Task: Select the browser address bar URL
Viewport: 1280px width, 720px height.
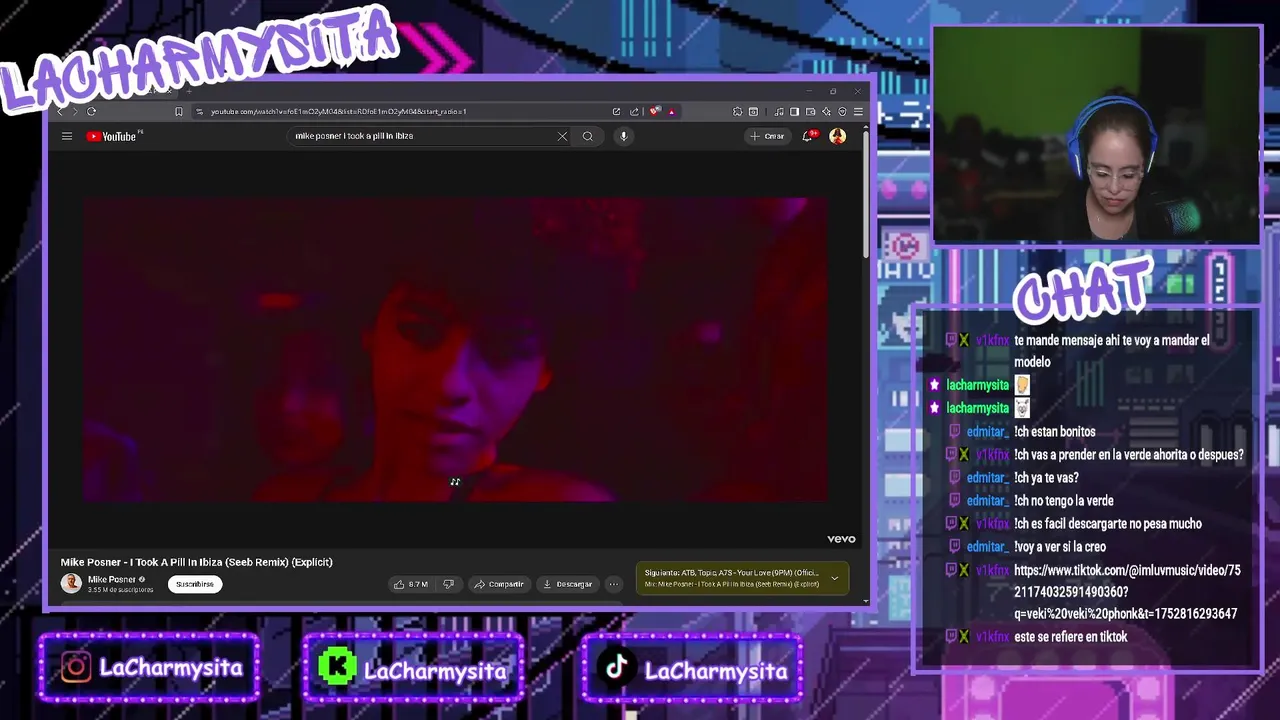Action: point(338,111)
